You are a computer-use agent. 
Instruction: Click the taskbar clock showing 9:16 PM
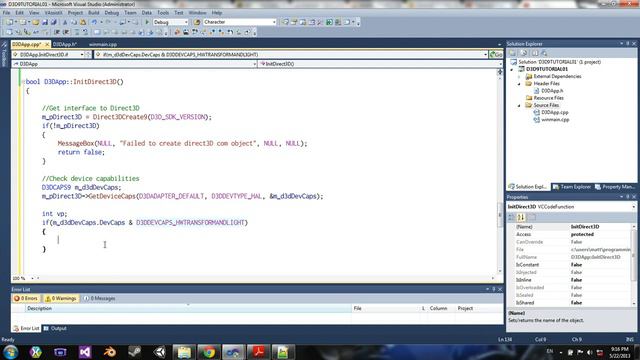[x=620, y=352]
